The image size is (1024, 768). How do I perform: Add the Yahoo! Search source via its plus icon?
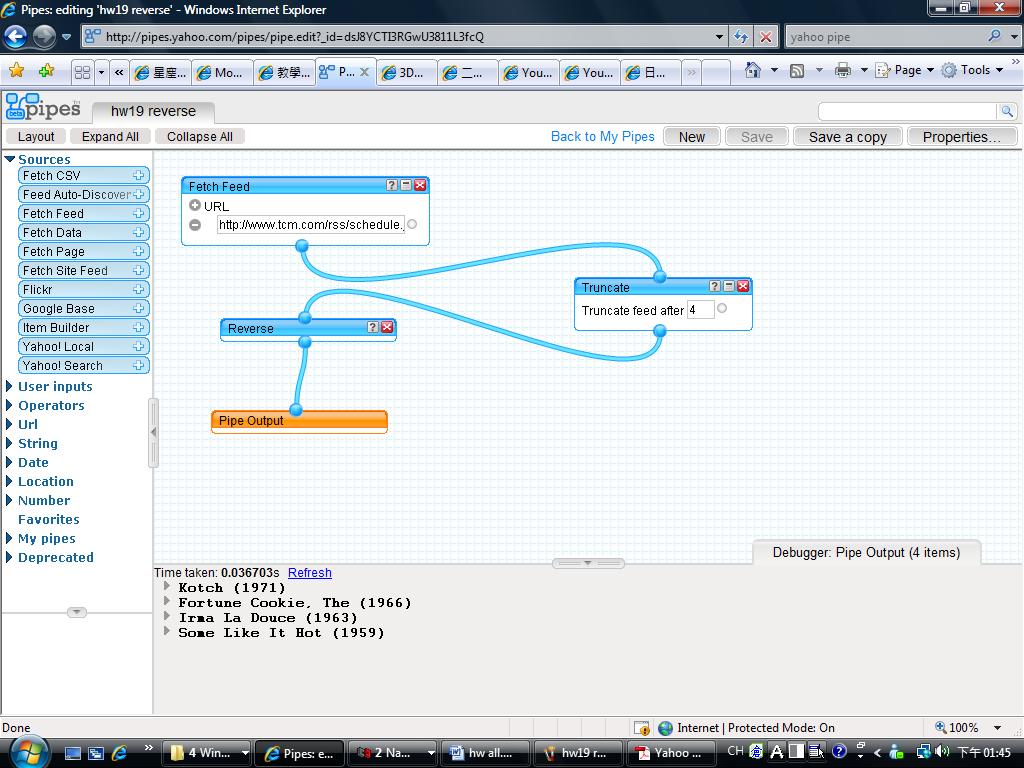click(x=138, y=365)
